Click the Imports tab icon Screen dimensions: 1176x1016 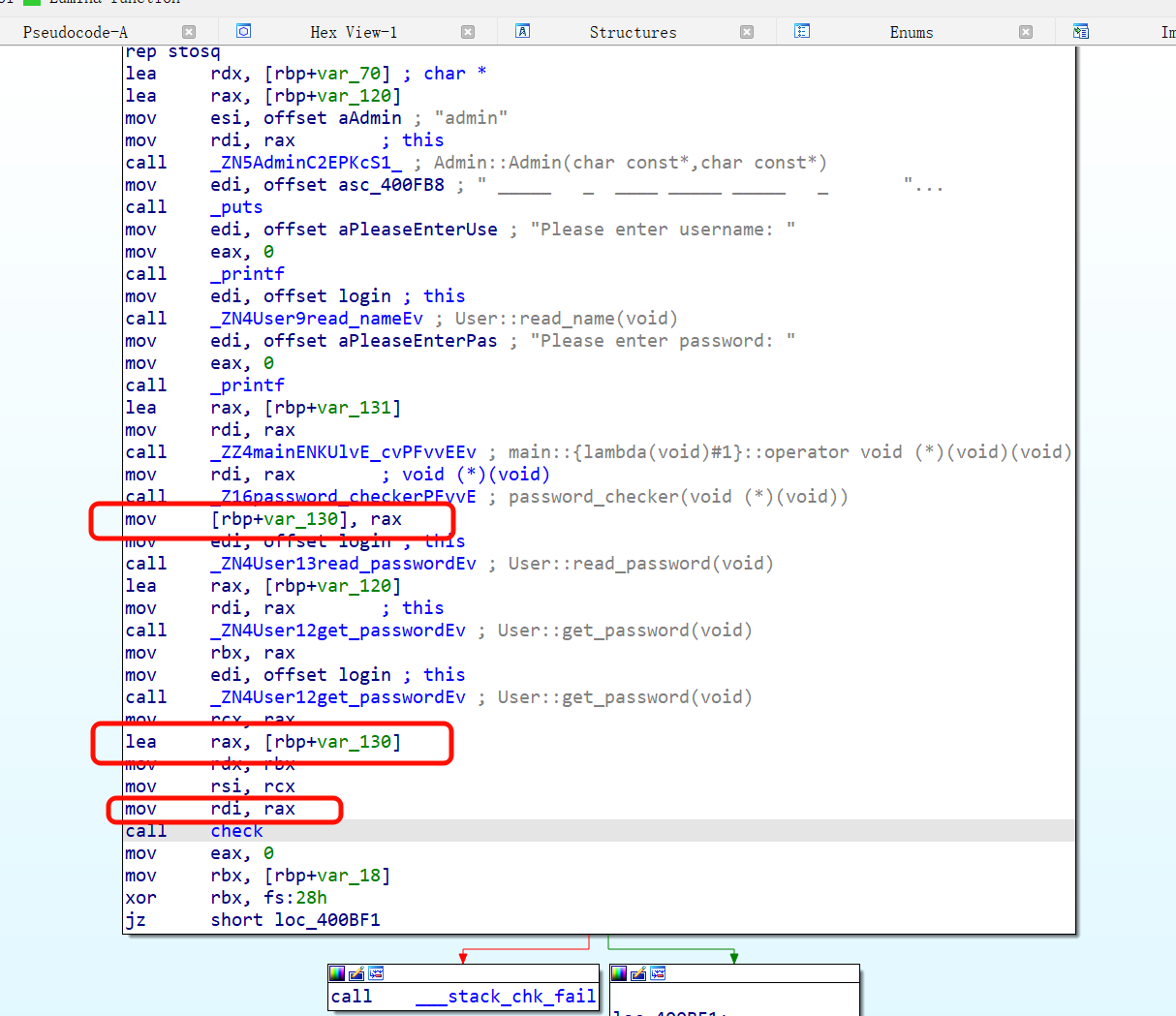[x=1081, y=31]
